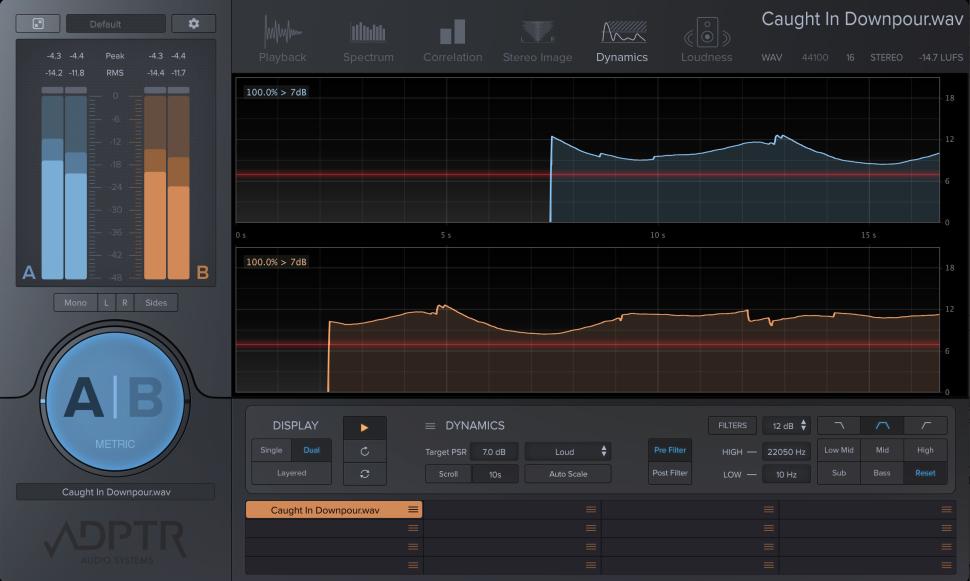Image resolution: width=970 pixels, height=581 pixels.
Task: Select the high-pass filter shape icon
Action: (x=925, y=426)
